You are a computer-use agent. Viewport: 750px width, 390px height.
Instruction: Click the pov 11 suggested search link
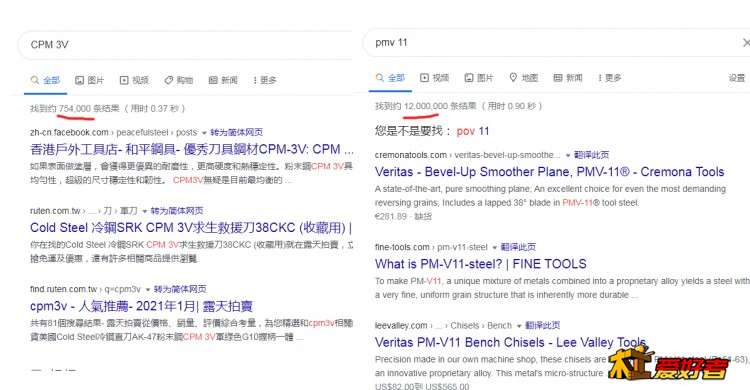[473, 131]
